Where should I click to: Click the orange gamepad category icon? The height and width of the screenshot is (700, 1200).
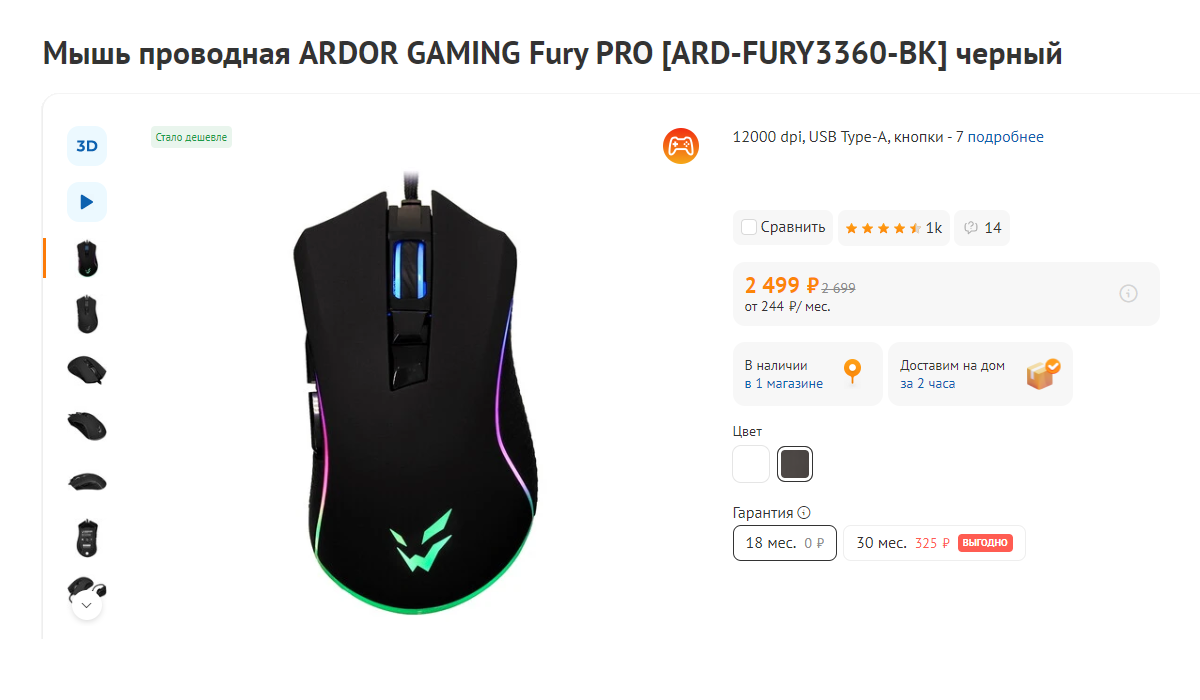pos(681,146)
